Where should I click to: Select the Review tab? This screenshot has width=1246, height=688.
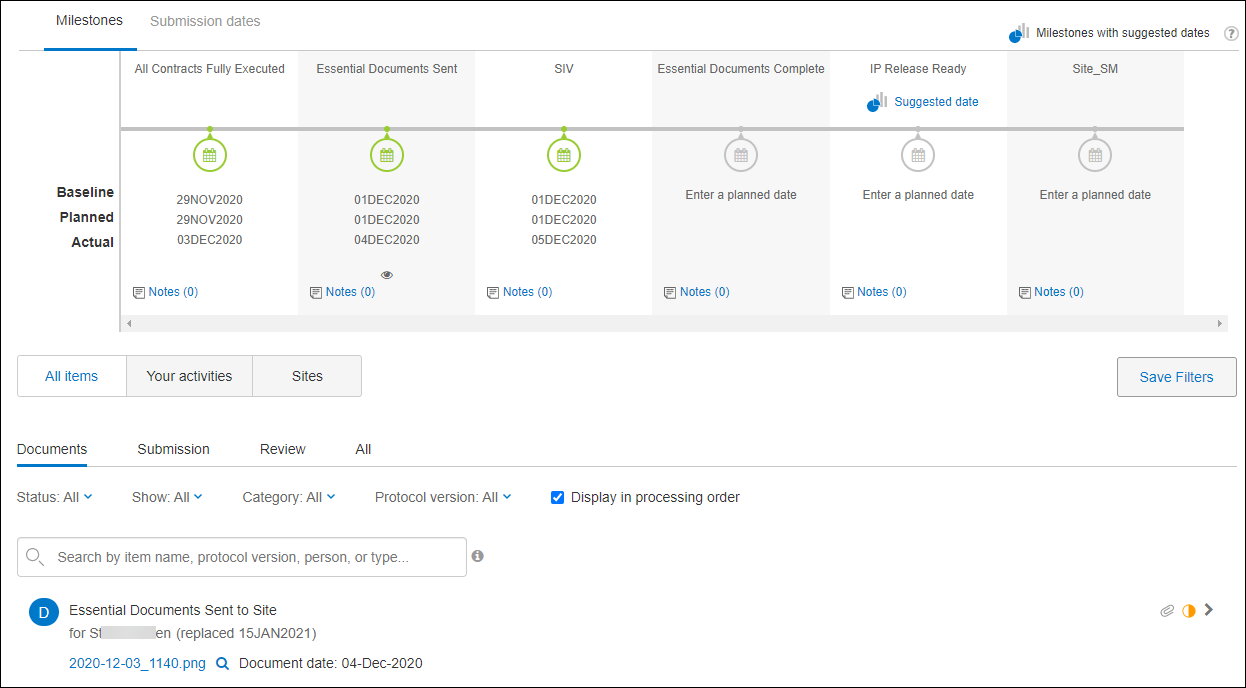pyautogui.click(x=283, y=449)
